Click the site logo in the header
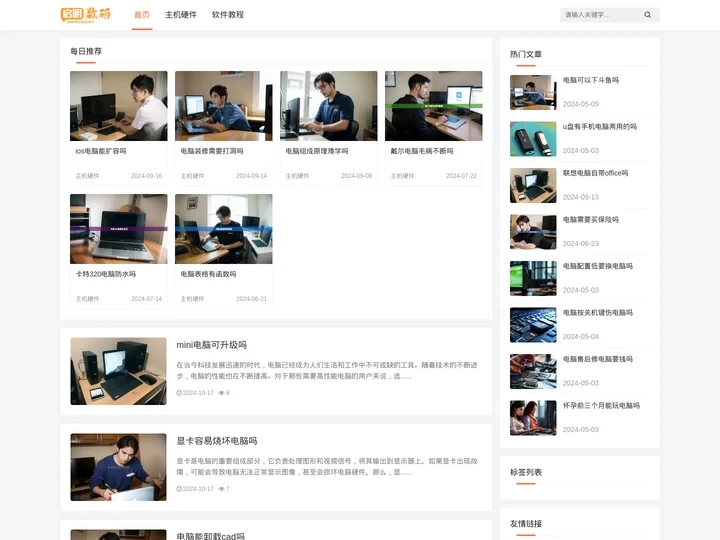 pyautogui.click(x=86, y=15)
